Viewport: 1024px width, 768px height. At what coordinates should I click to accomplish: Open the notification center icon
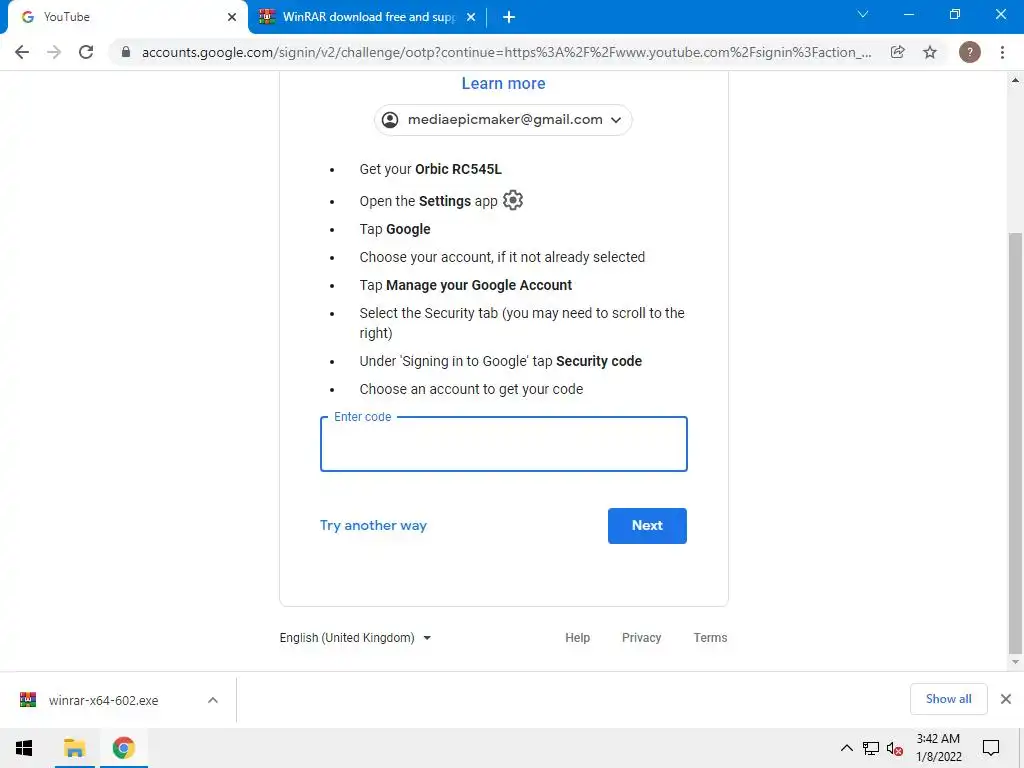(991, 748)
